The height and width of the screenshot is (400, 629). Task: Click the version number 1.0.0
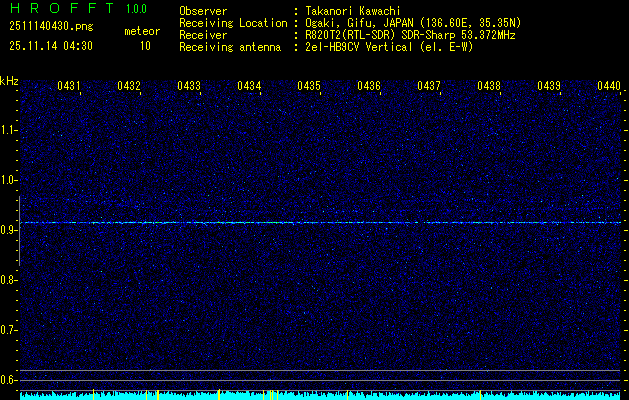tap(136, 8)
